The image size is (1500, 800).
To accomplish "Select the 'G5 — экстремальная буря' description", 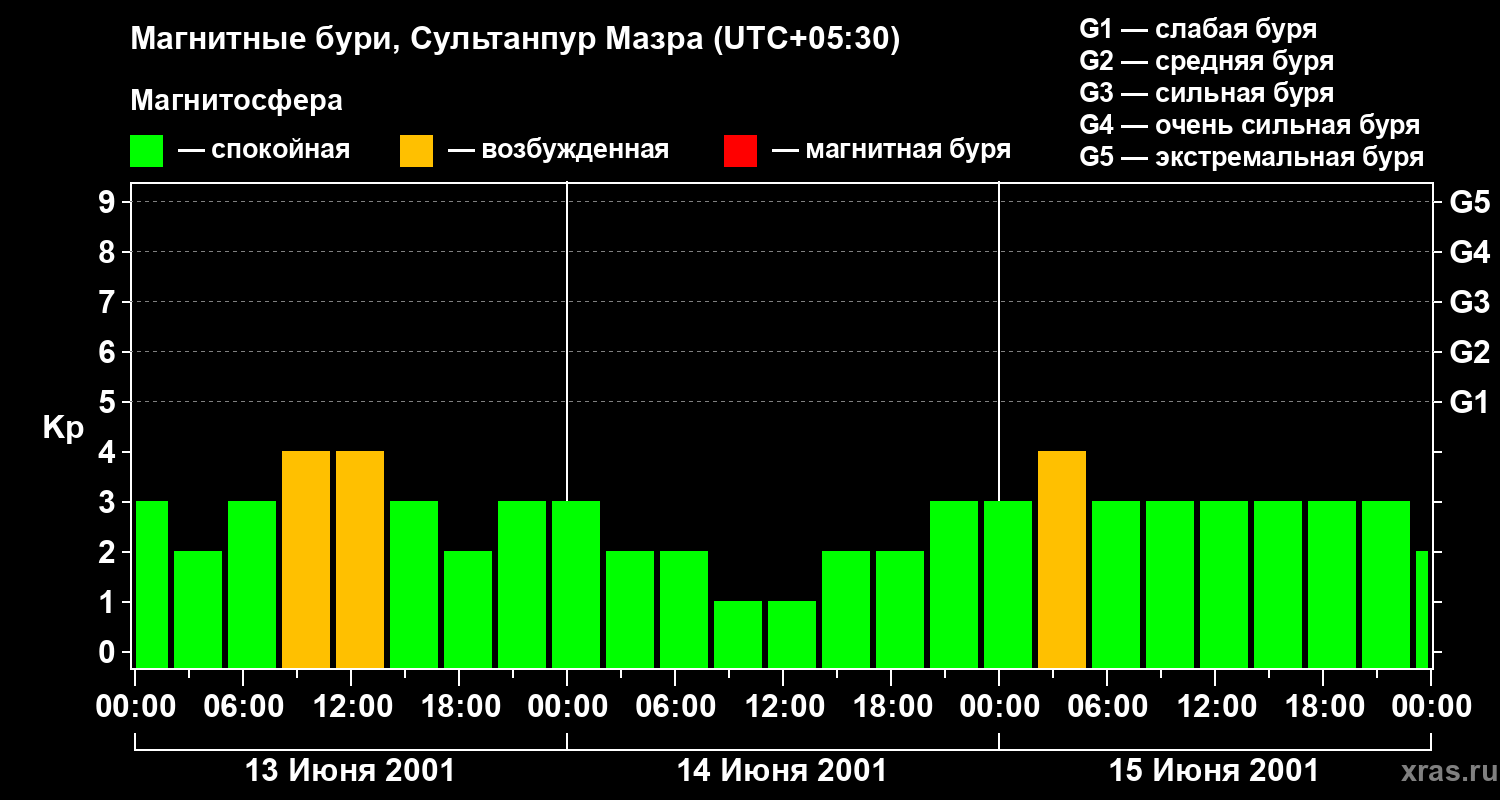I will coord(1252,158).
